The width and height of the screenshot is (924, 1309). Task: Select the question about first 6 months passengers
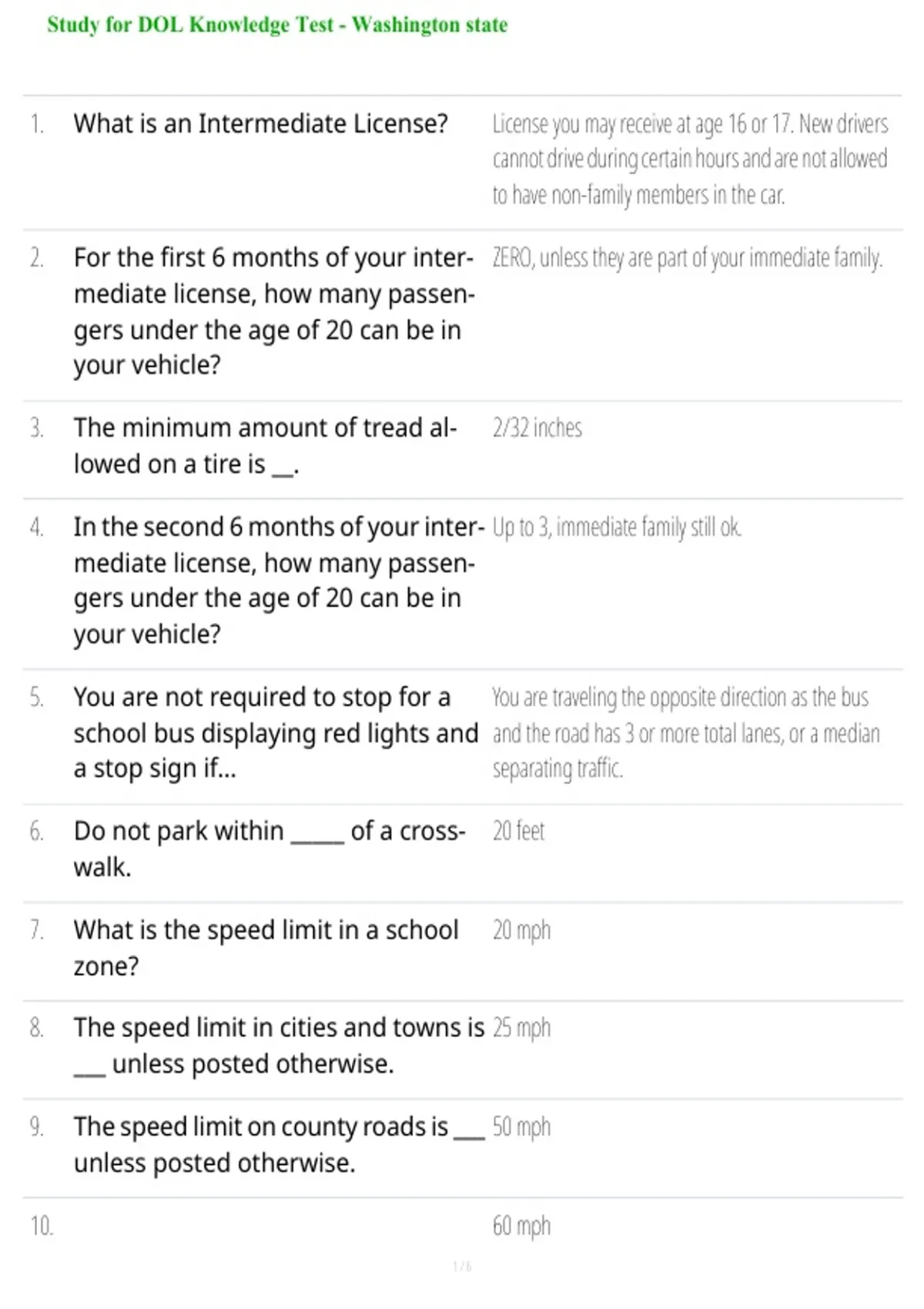tap(274, 311)
